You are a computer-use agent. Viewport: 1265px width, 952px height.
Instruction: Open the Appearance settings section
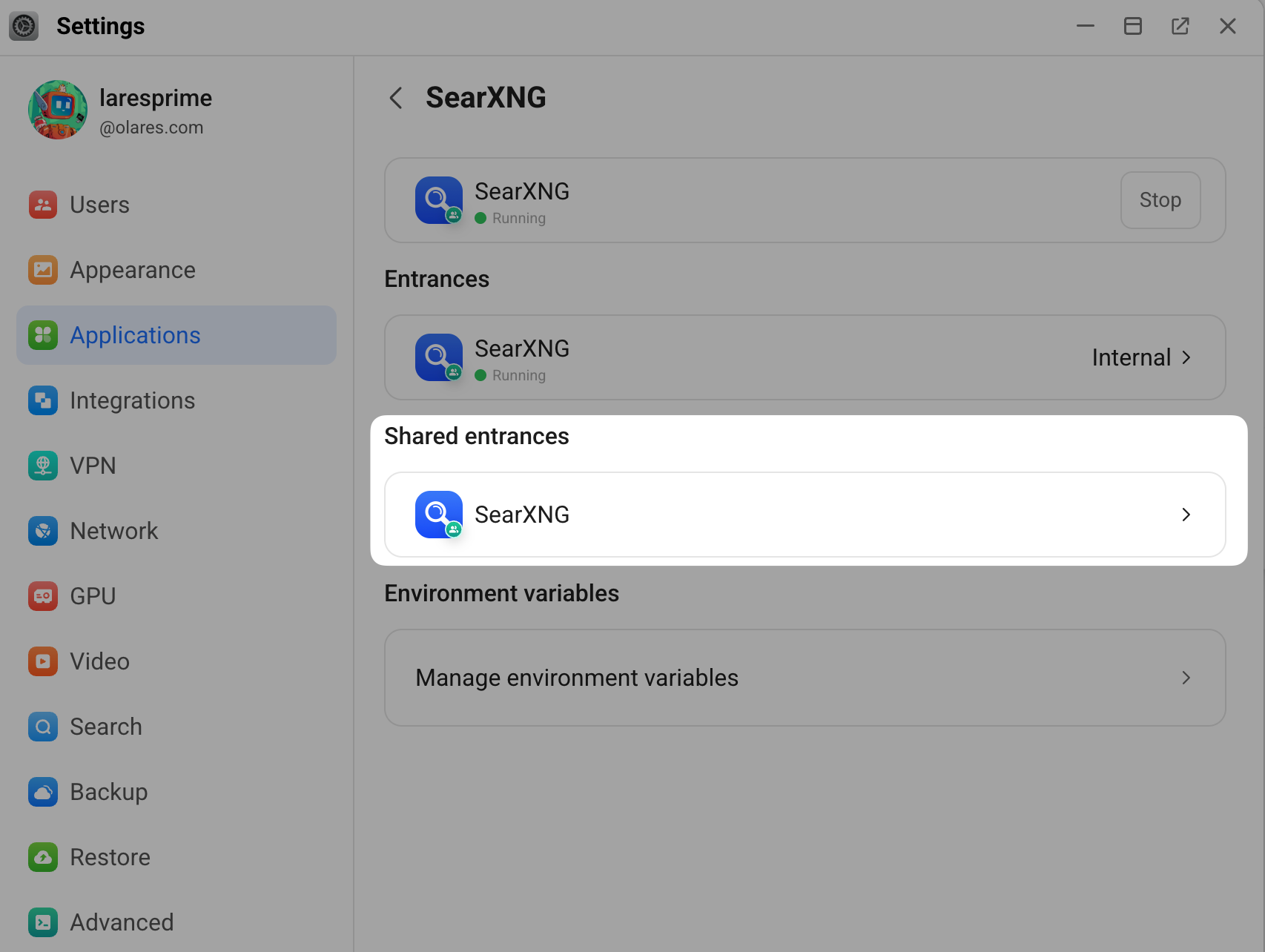(x=176, y=270)
